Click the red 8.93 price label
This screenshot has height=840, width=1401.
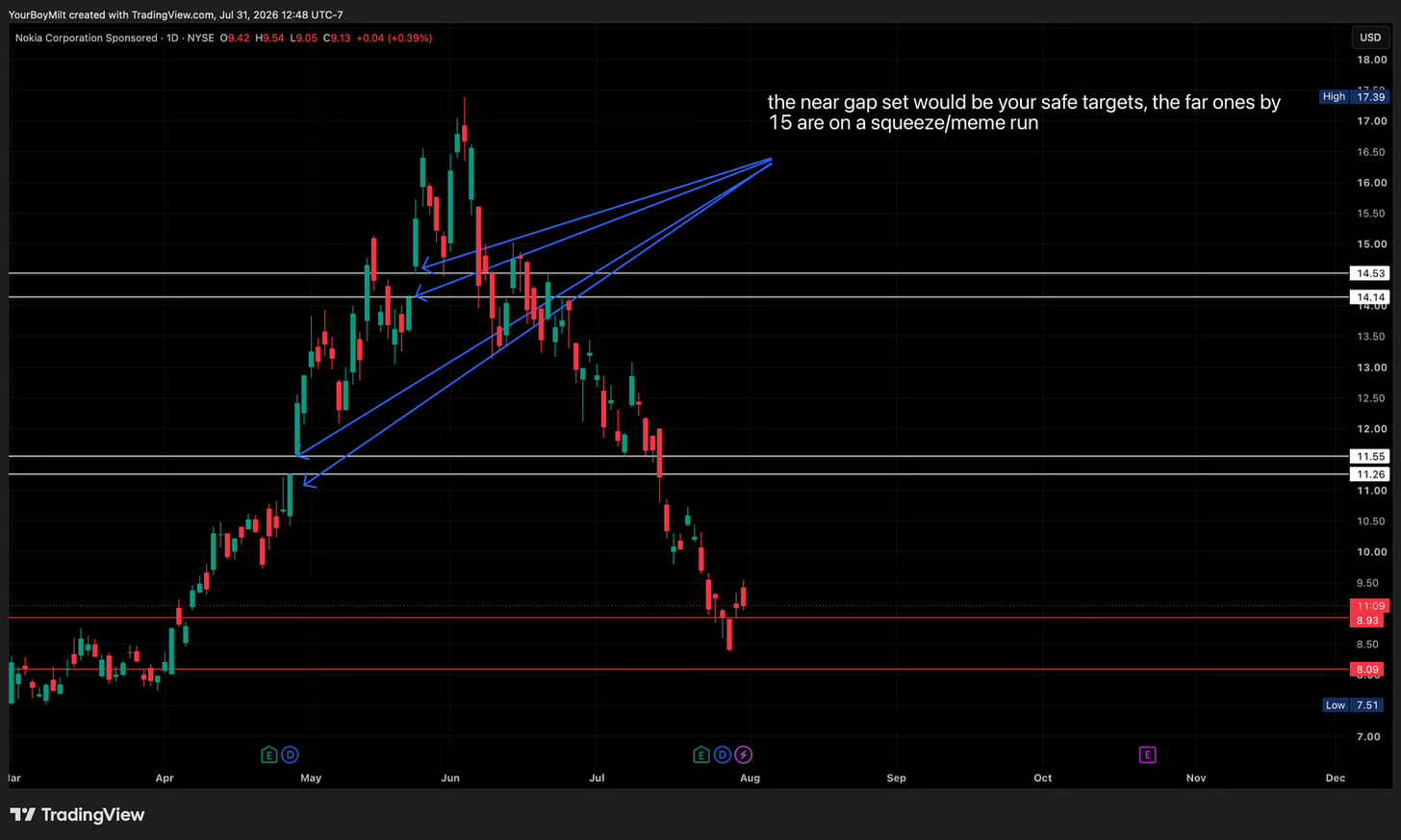pyautogui.click(x=1368, y=621)
